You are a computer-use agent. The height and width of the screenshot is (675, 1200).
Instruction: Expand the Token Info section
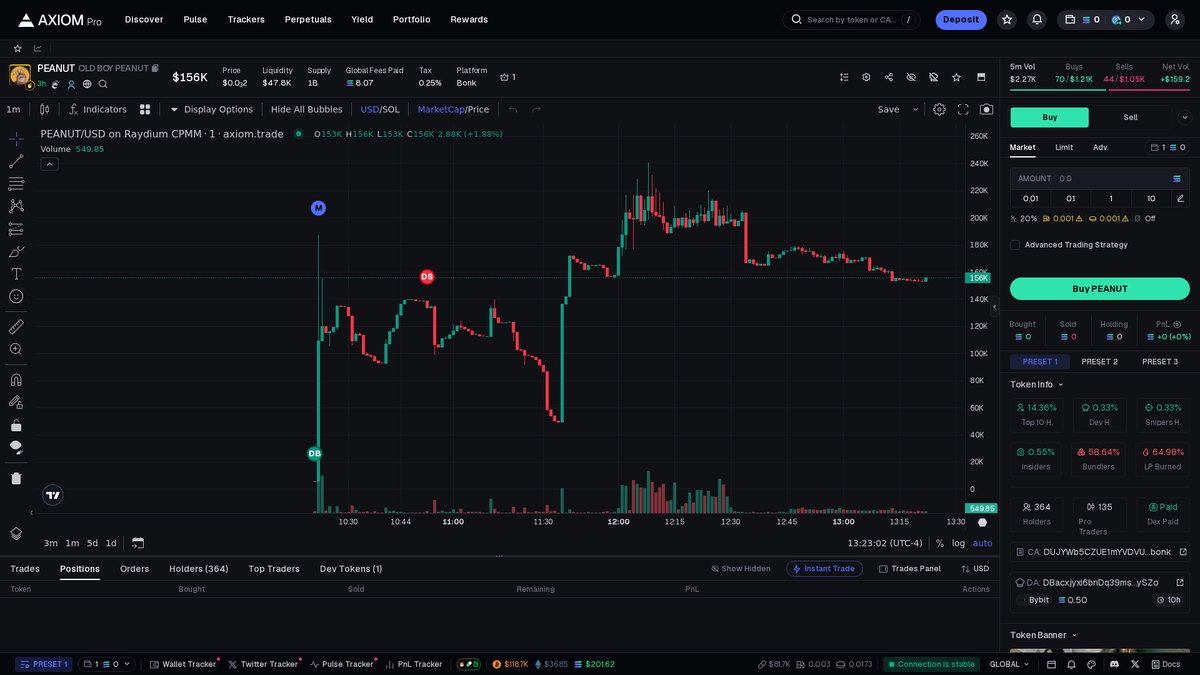tap(1037, 384)
